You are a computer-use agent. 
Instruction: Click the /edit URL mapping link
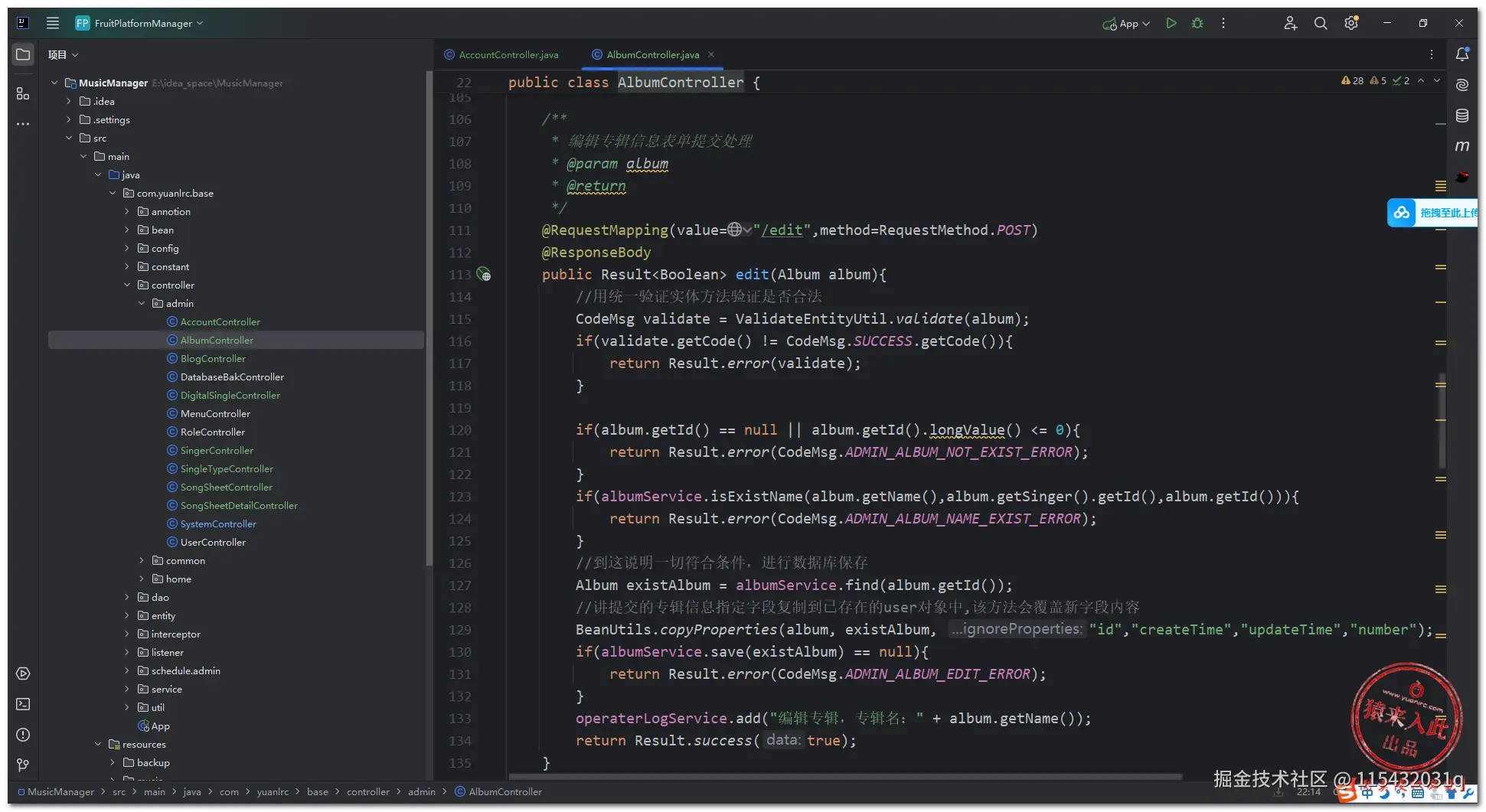point(782,230)
